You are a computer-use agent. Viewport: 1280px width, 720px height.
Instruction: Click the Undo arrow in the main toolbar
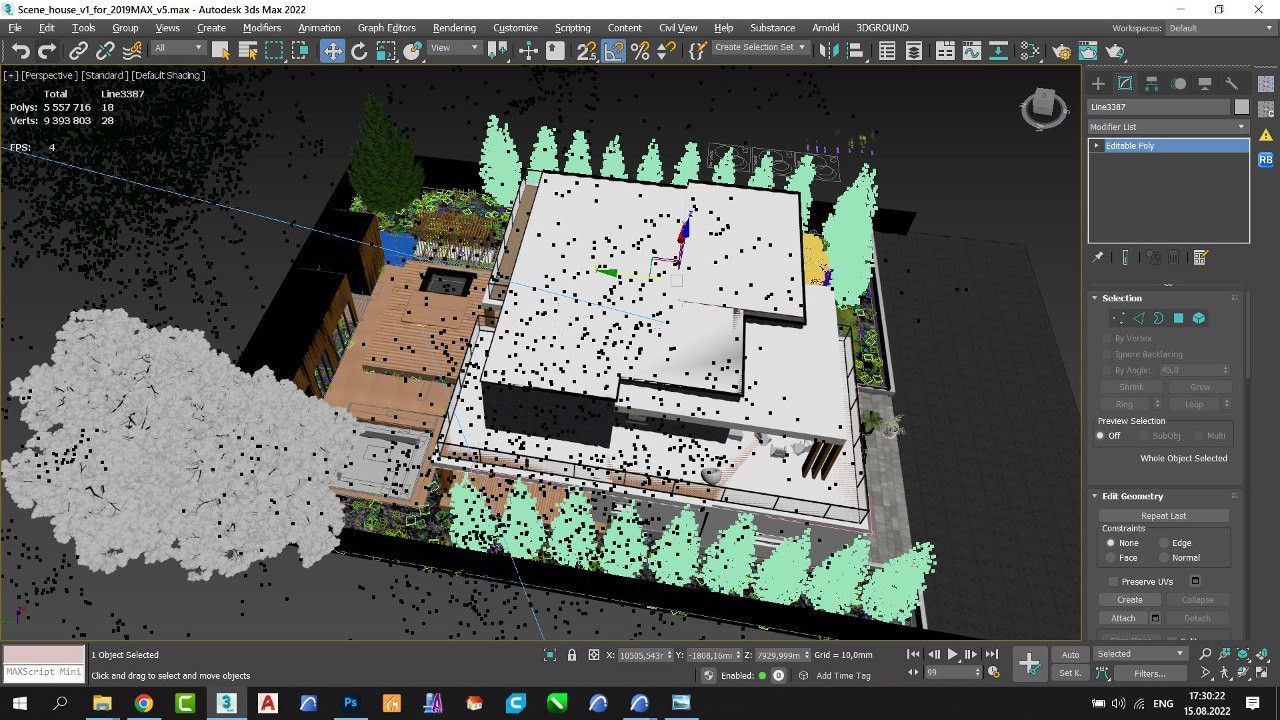(x=21, y=51)
